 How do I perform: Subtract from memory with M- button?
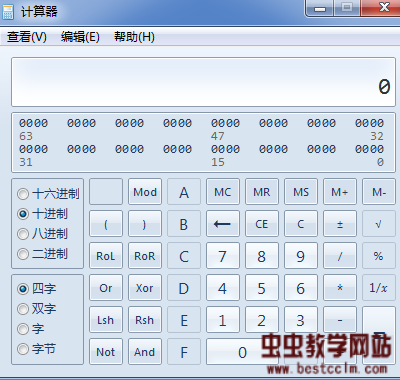[379, 192]
